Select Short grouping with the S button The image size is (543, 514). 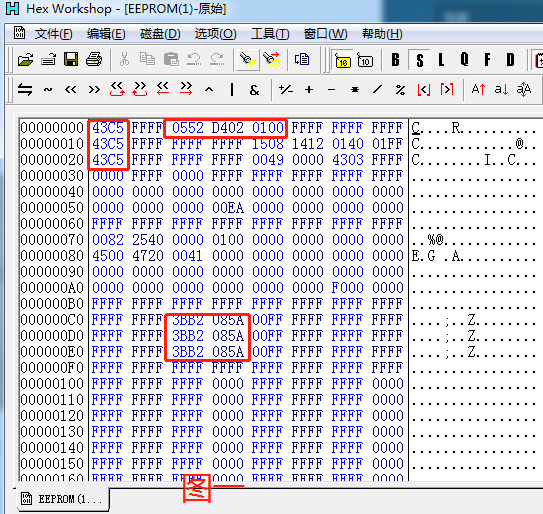419,60
